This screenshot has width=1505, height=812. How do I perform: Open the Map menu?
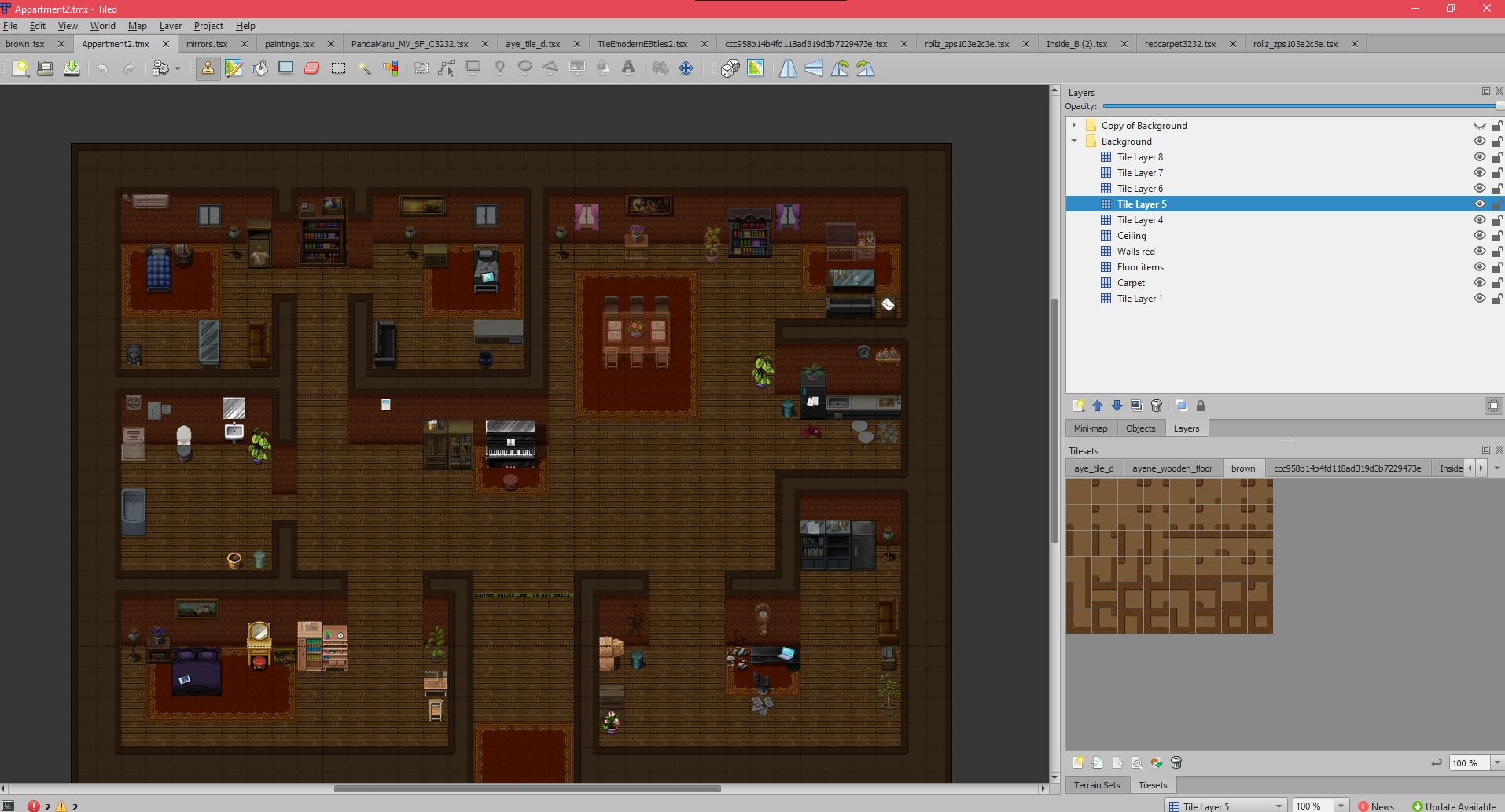point(137,25)
